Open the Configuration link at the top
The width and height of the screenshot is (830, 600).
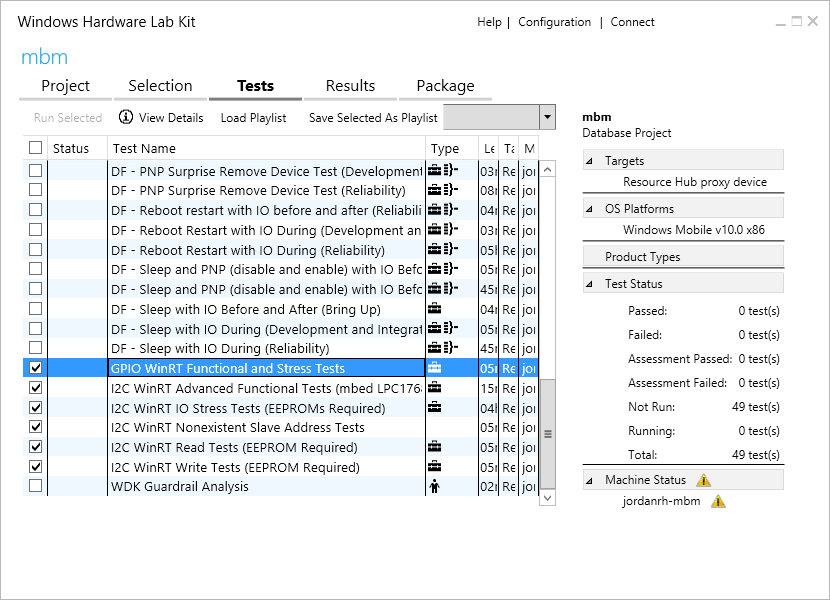coord(554,22)
